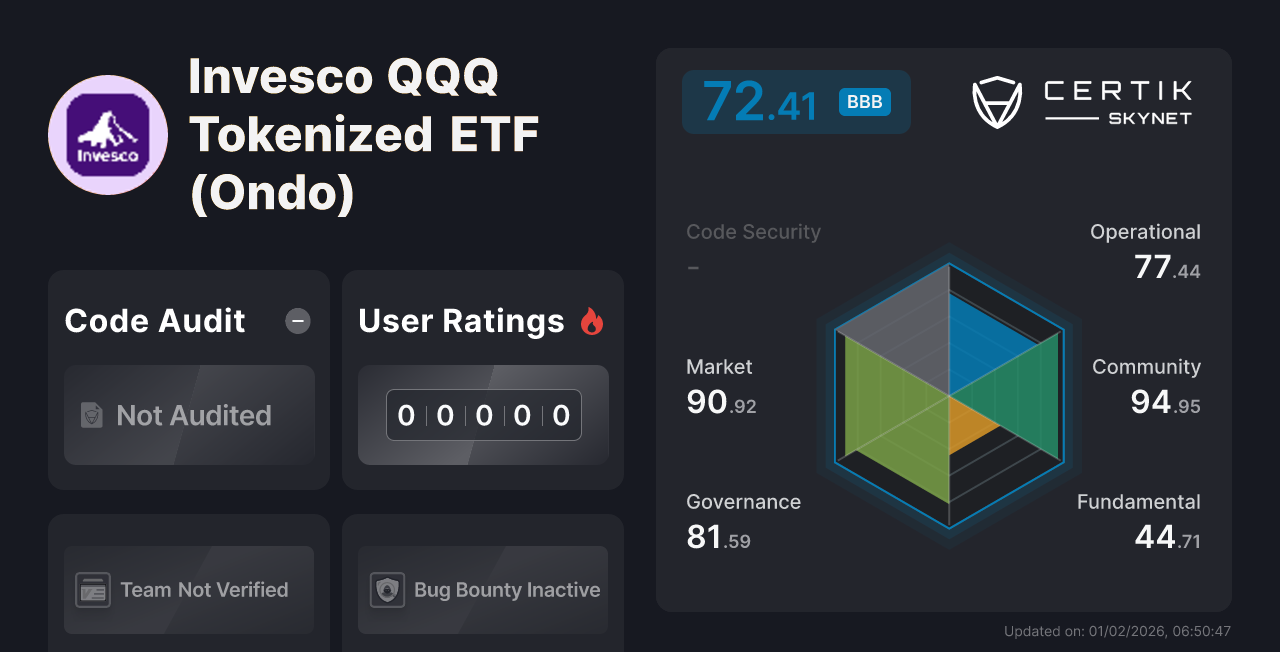Collapse the Code Audit card using the minus control
The image size is (1280, 652).
pyautogui.click(x=297, y=321)
